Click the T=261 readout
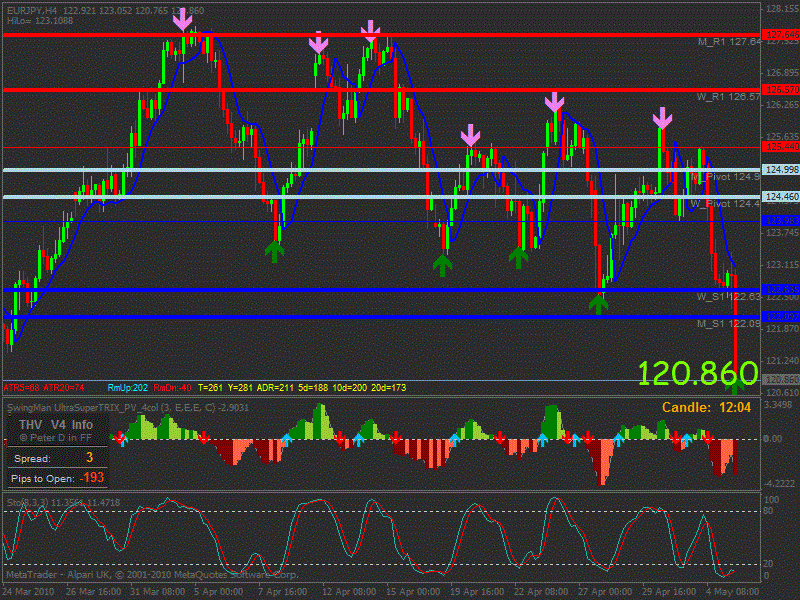800x600 pixels. pyautogui.click(x=210, y=388)
